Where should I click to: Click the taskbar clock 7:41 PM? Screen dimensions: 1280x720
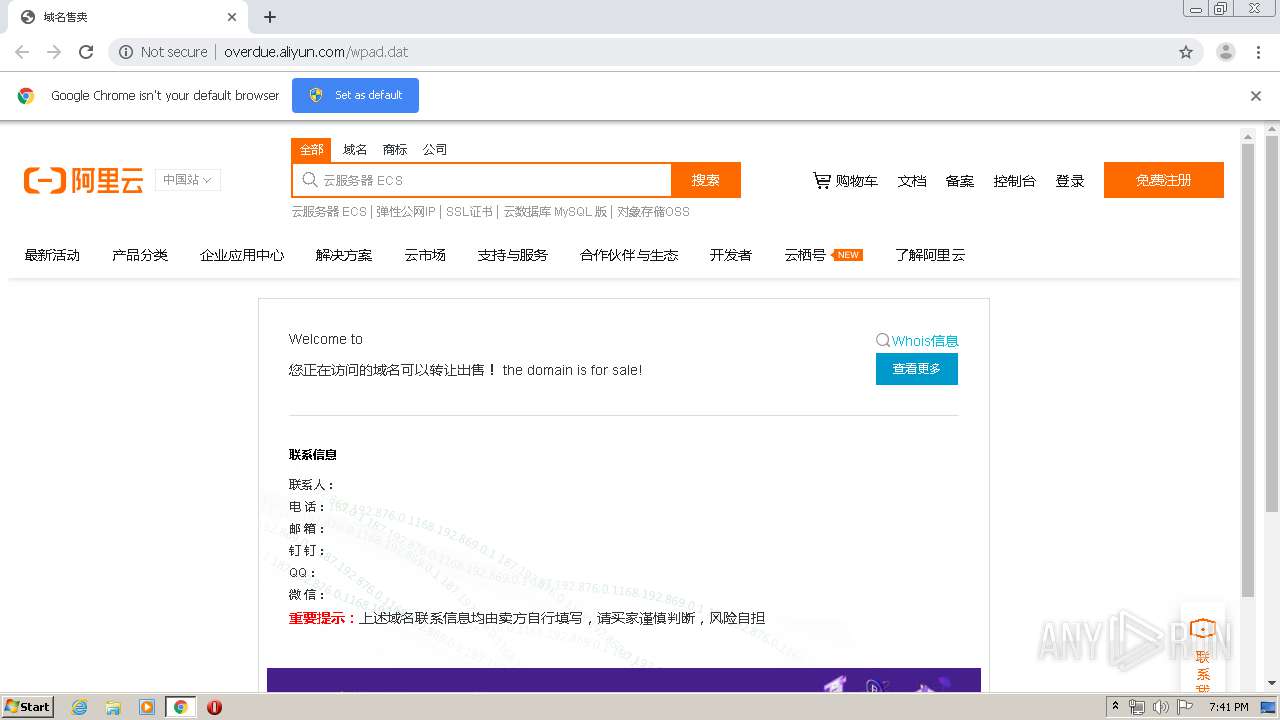[1228, 707]
